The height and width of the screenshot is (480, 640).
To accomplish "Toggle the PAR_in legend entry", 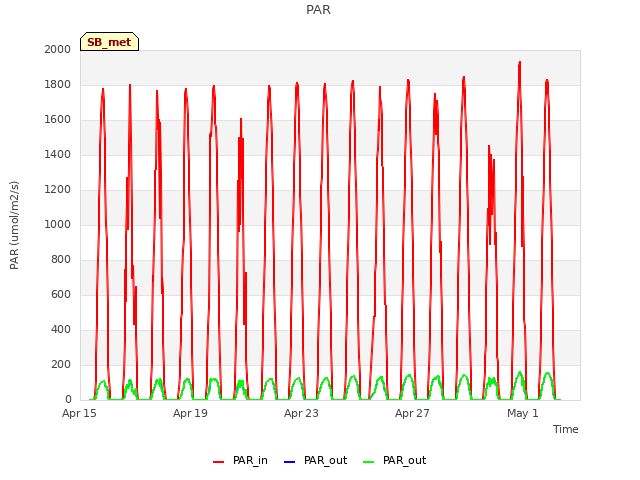I will pos(240,461).
